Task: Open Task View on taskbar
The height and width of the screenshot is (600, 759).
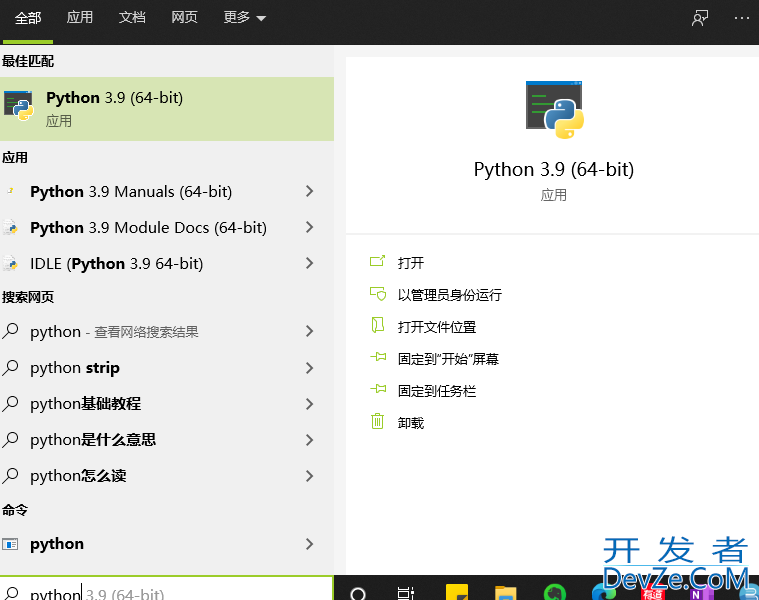Action: click(406, 593)
